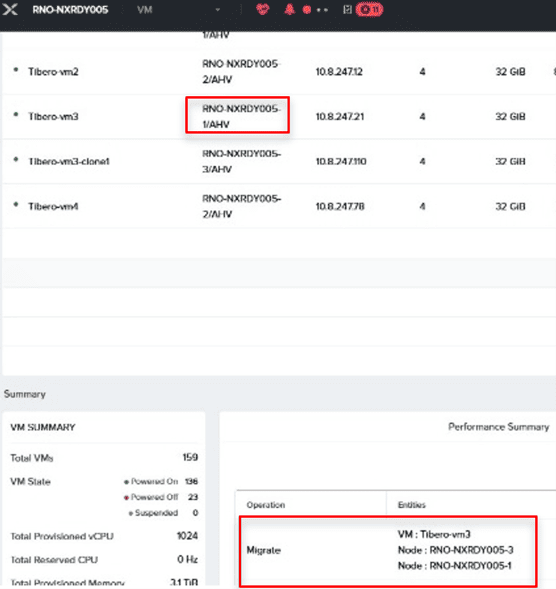The height and width of the screenshot is (589, 556).
Task: Open the VM view dropdown
Action: (x=178, y=10)
